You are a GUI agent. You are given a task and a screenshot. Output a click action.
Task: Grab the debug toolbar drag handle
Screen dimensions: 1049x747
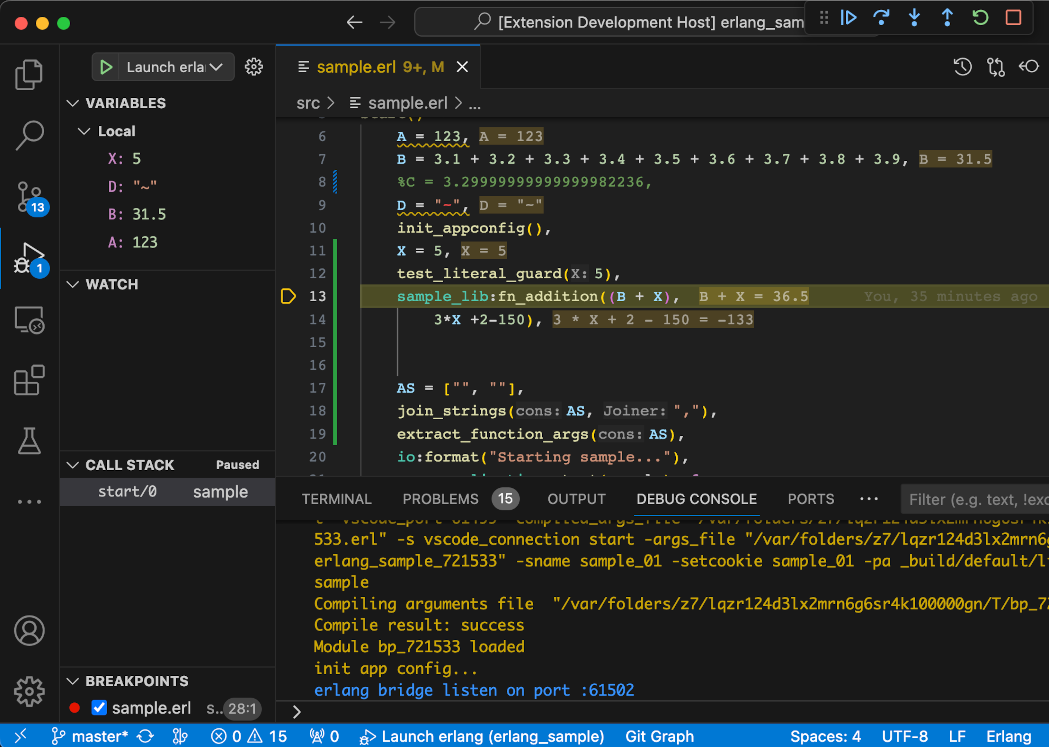pos(824,17)
